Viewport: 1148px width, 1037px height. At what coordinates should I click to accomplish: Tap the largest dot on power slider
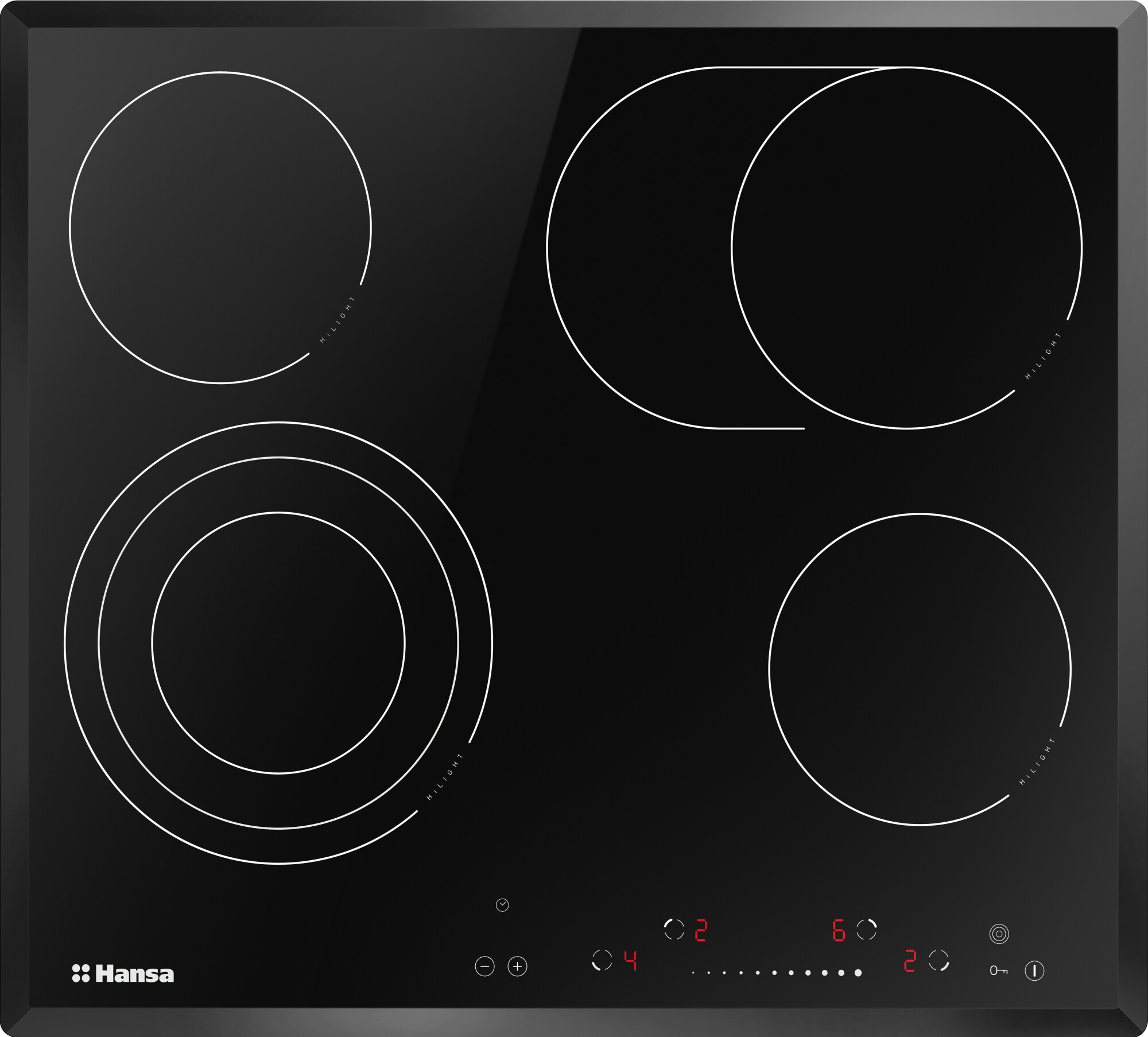[x=858, y=973]
